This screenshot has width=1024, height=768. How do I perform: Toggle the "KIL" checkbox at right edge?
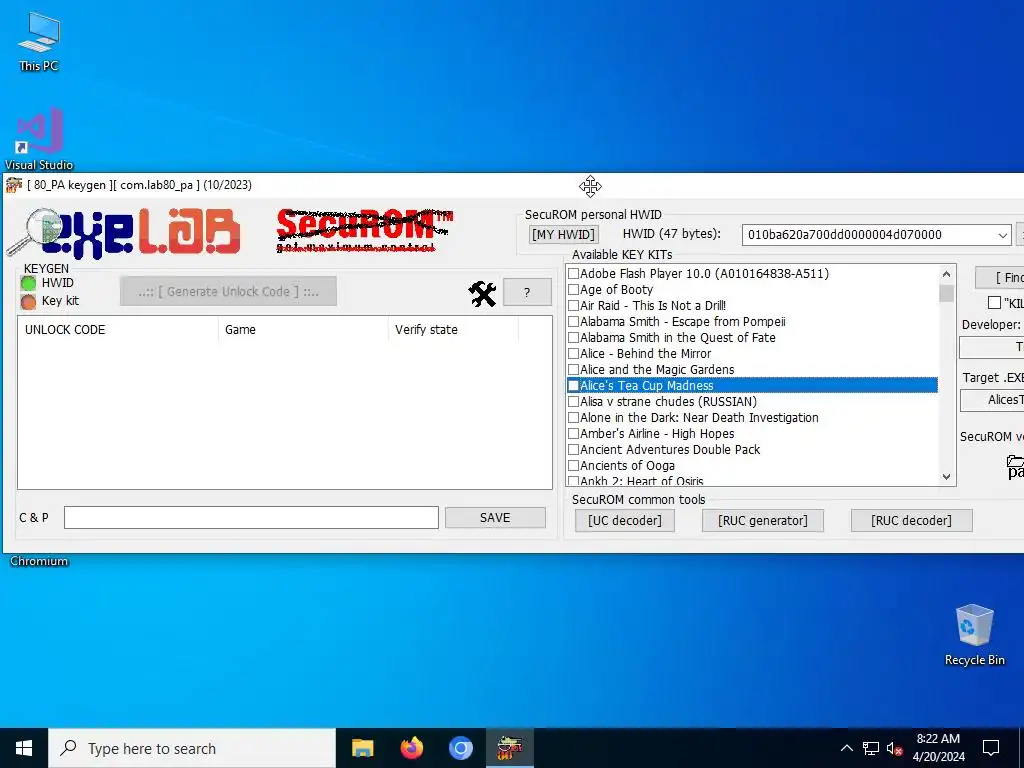coord(995,302)
